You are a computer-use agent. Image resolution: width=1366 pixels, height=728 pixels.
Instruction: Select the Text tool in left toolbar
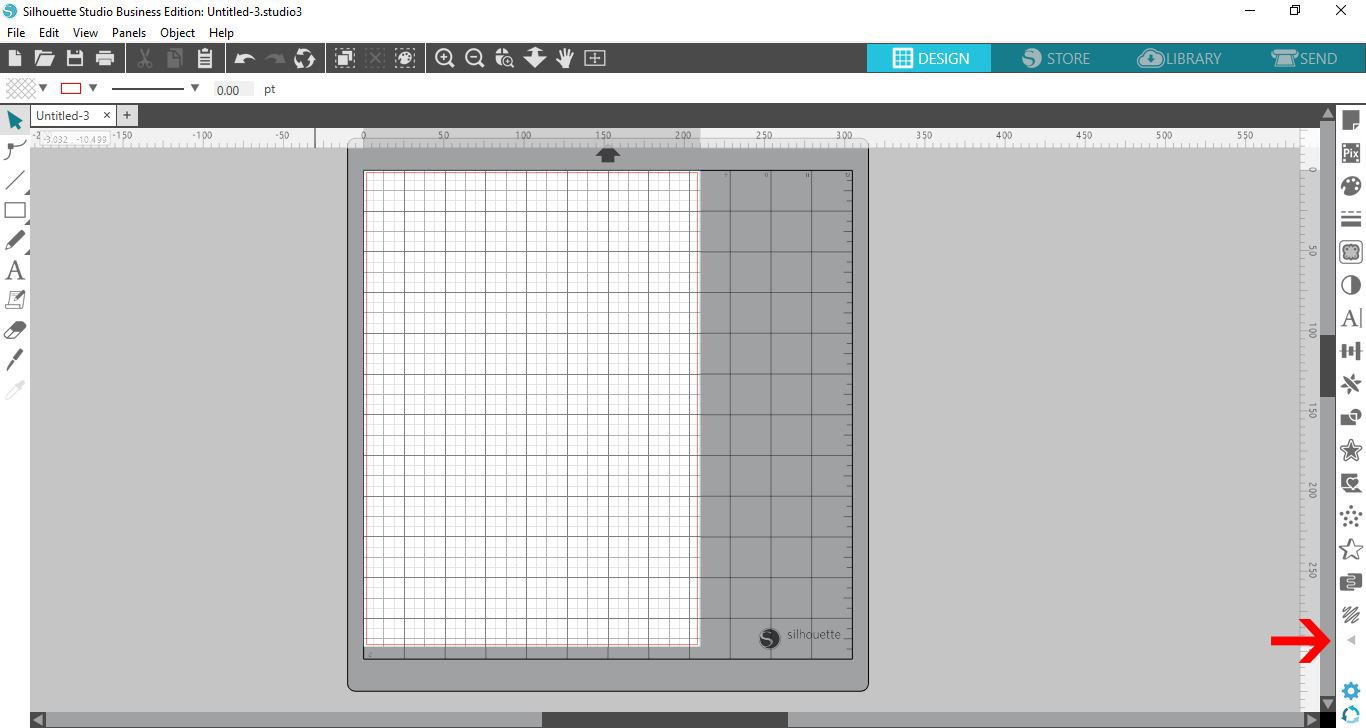coord(15,270)
